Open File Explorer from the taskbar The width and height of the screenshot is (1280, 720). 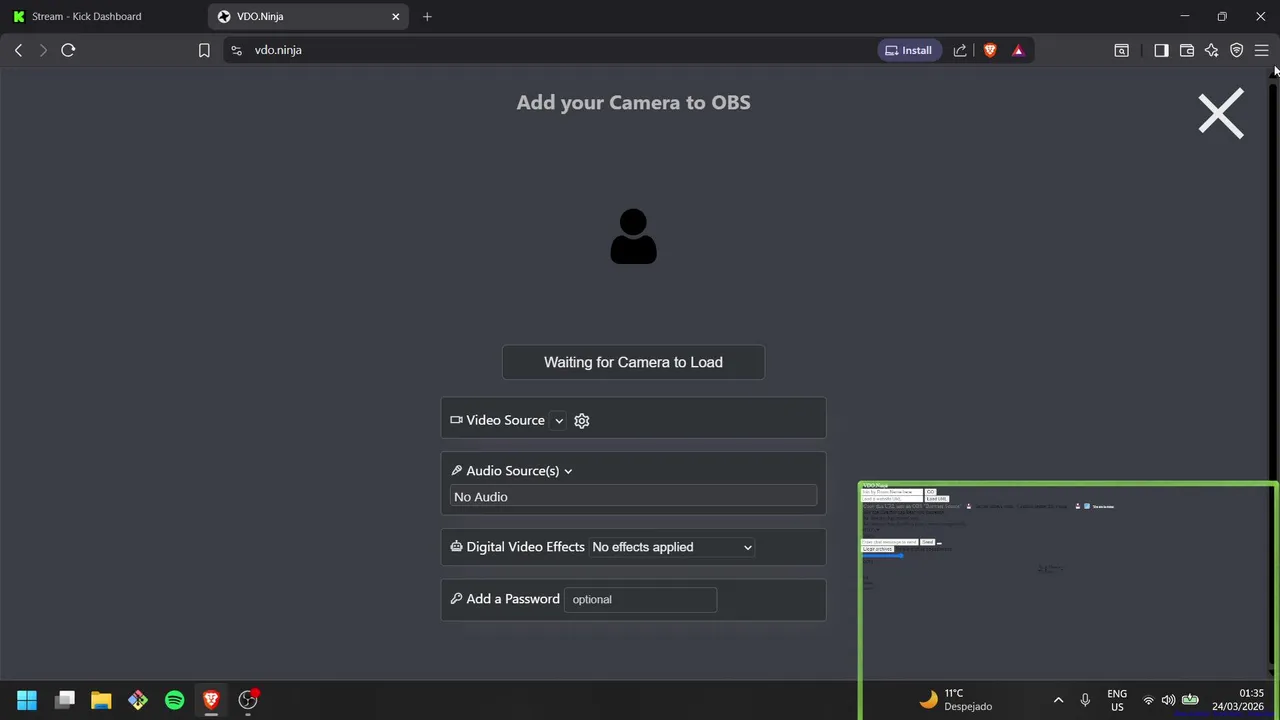(101, 700)
